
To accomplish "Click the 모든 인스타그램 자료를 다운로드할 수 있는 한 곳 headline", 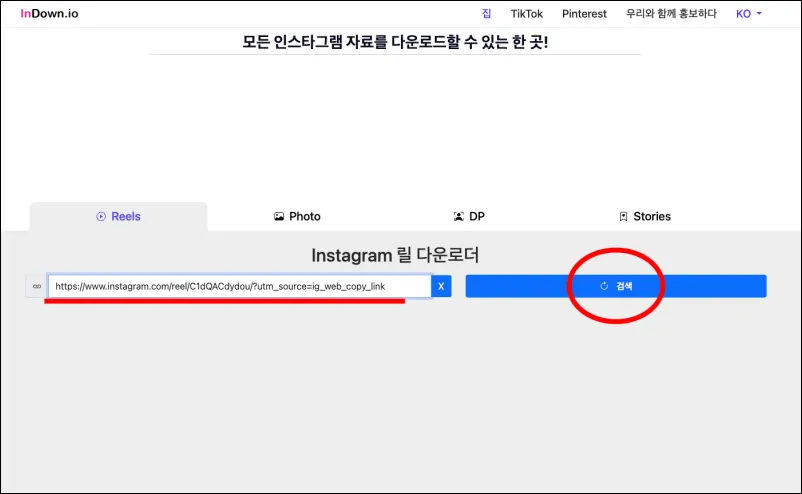I will coord(395,41).
